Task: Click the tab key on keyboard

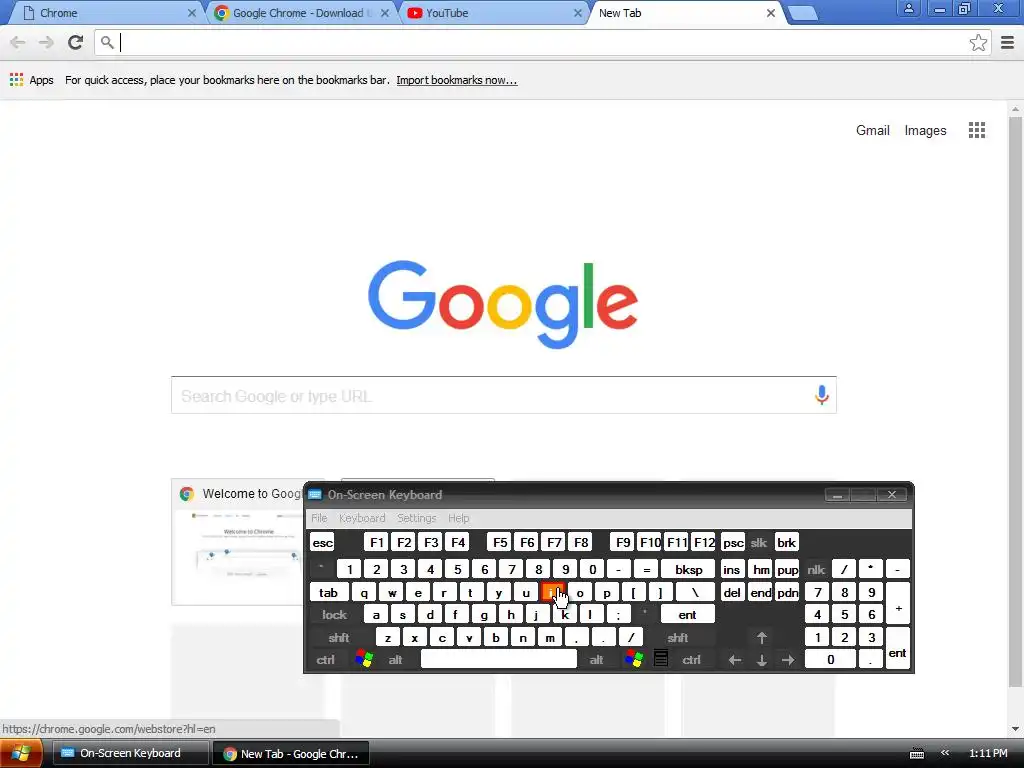Action: coord(328,592)
